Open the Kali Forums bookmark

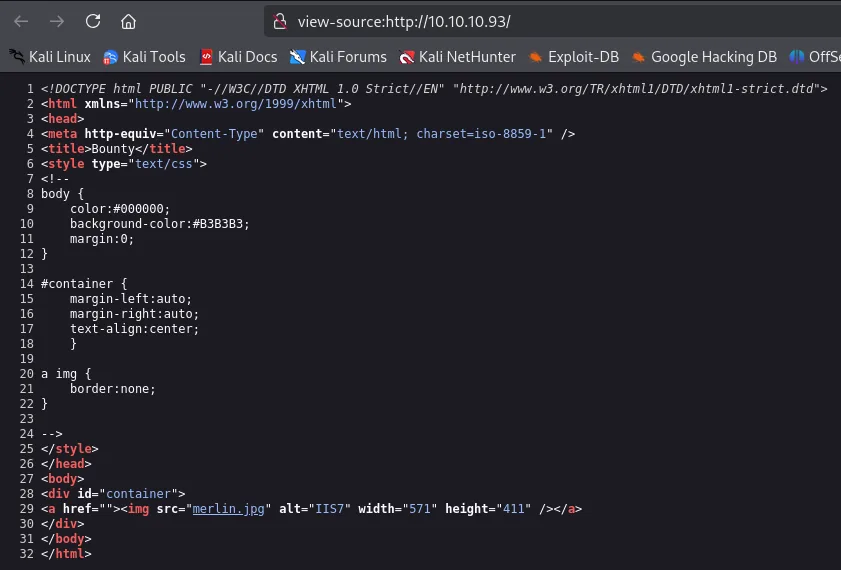pos(338,57)
